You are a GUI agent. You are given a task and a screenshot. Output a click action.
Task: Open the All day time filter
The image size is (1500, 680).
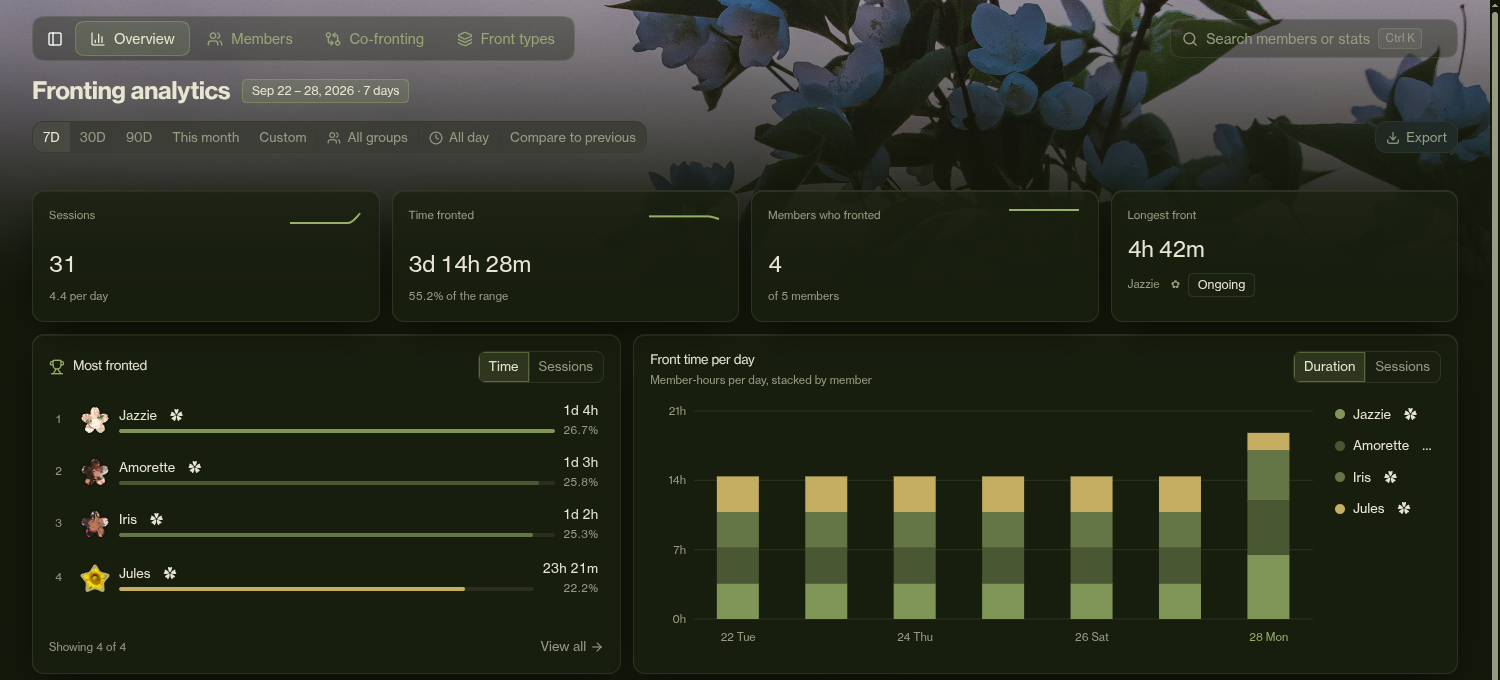pos(459,137)
